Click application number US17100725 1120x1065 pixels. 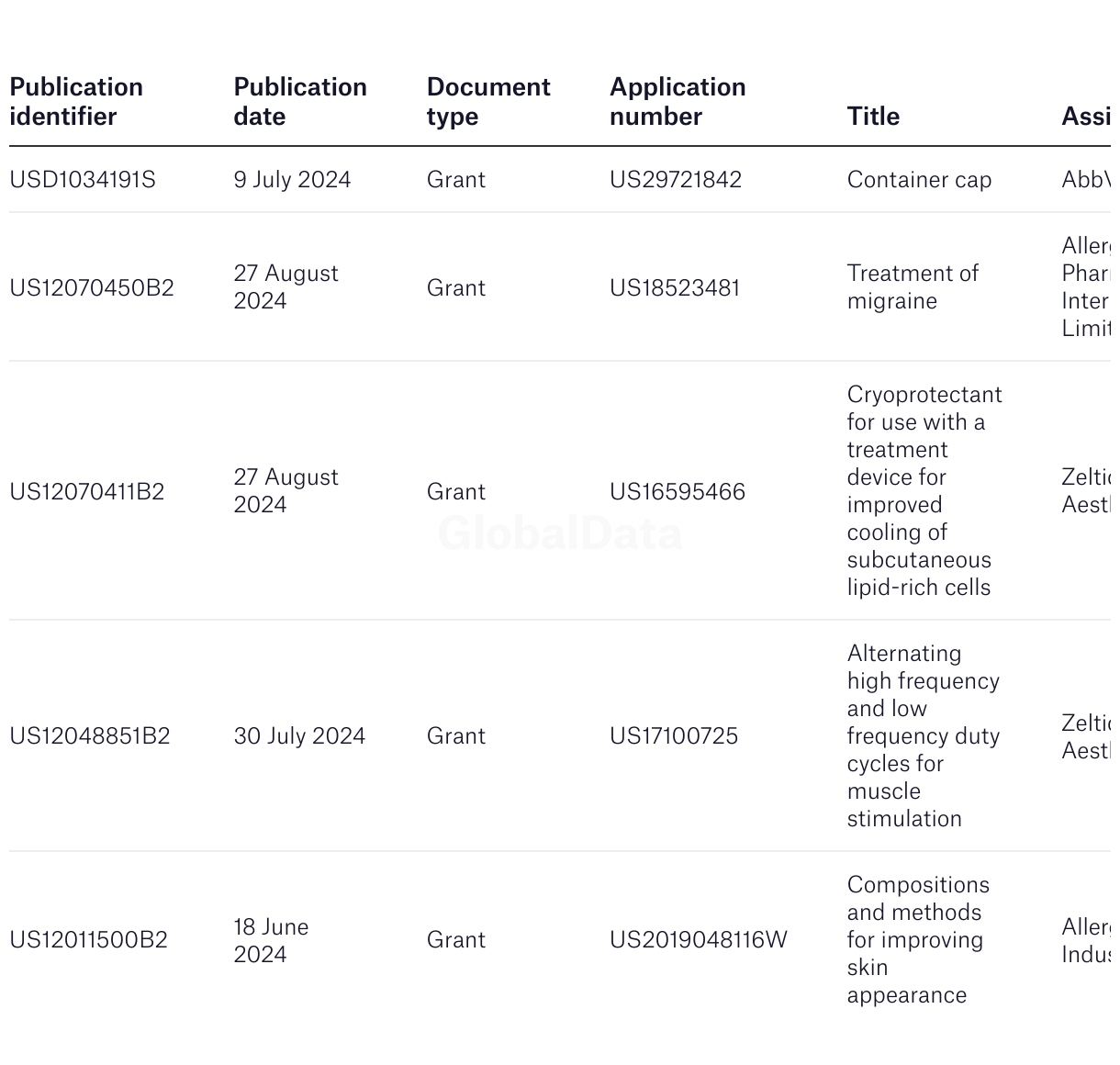point(674,736)
